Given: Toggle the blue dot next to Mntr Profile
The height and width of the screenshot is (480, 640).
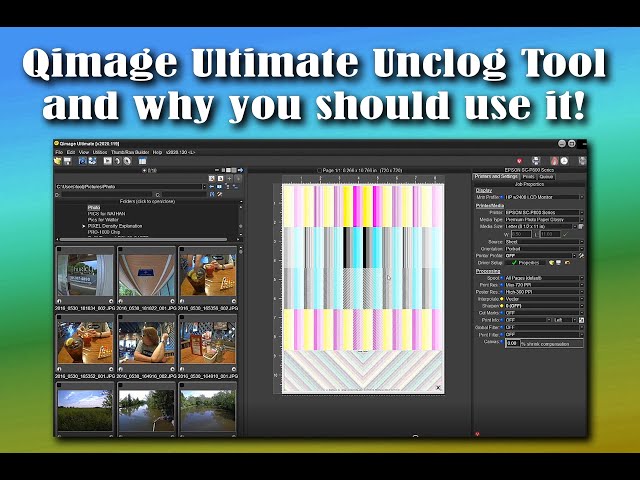Looking at the screenshot, I should point(502,197).
